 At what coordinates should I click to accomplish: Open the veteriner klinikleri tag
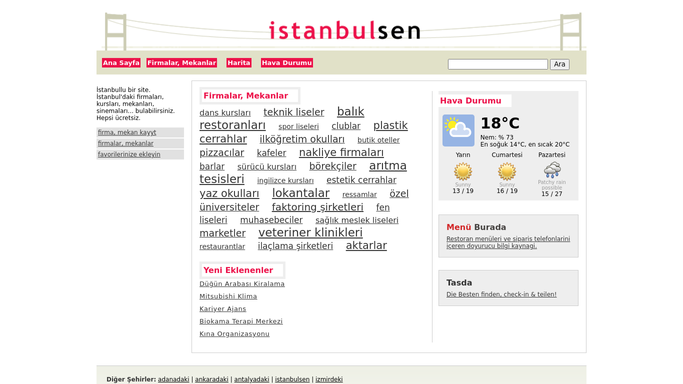(x=310, y=232)
